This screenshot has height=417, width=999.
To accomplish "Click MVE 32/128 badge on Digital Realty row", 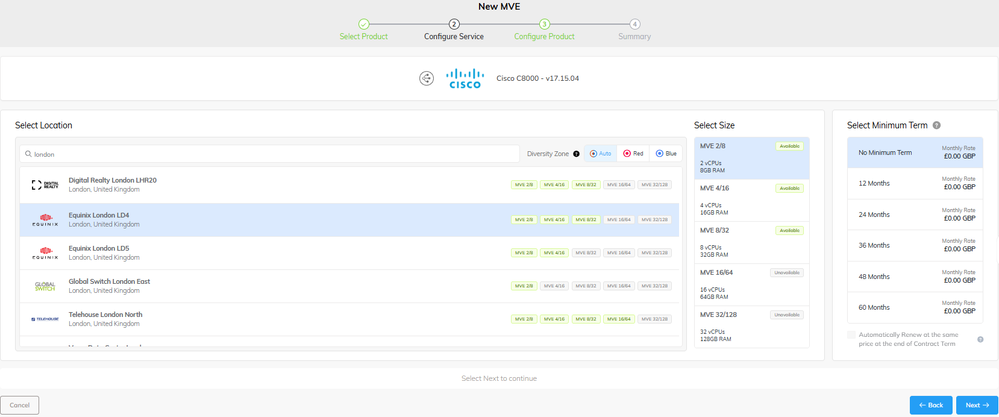I will click(x=654, y=185).
